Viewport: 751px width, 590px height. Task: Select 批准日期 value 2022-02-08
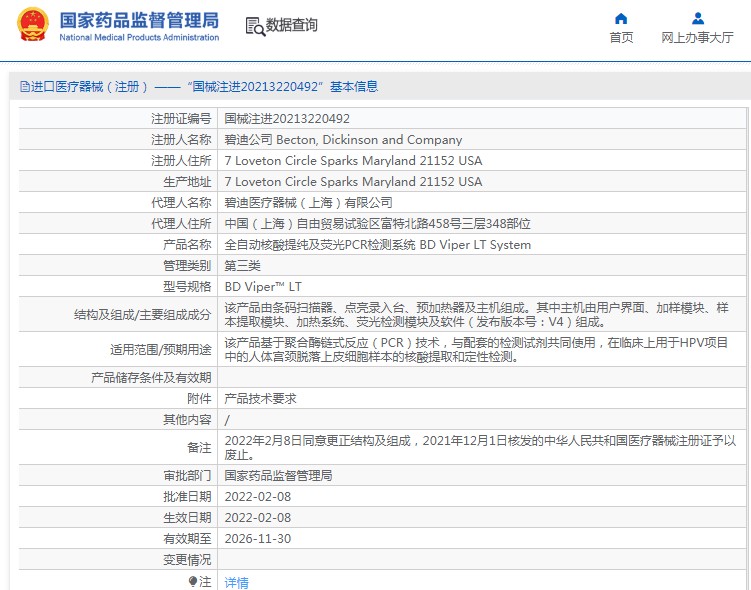pos(258,497)
